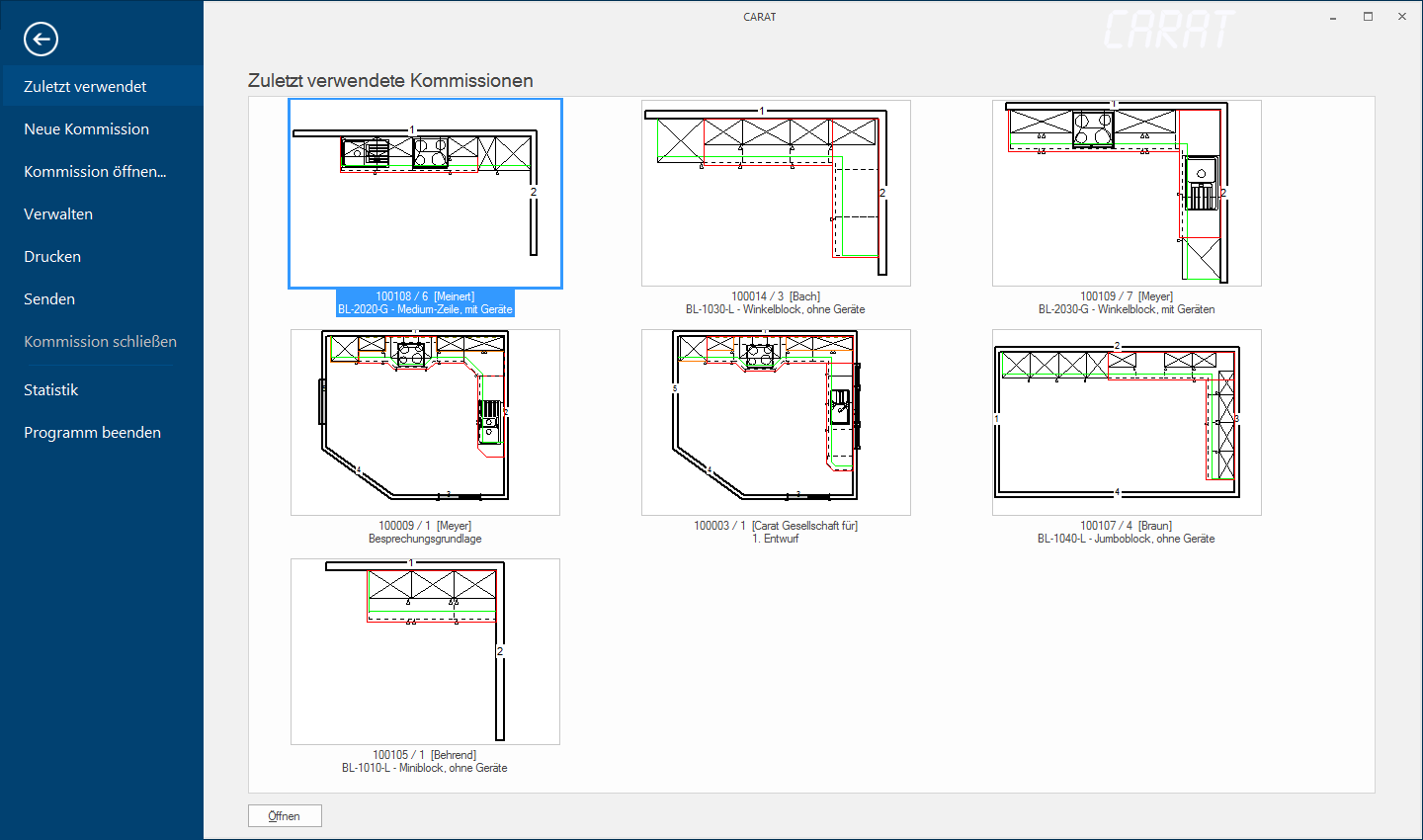This screenshot has width=1423, height=840.
Task: Open the Drucken page
Action: pyautogui.click(x=52, y=257)
